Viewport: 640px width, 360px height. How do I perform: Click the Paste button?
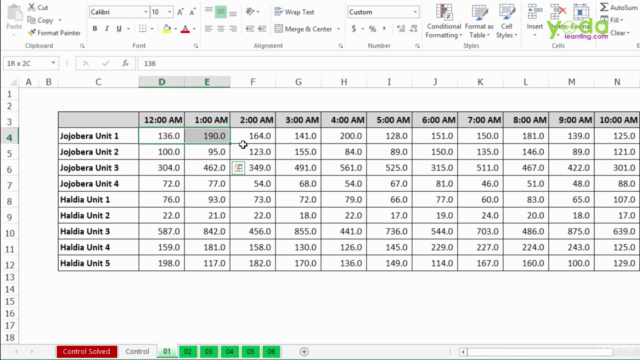[14, 17]
